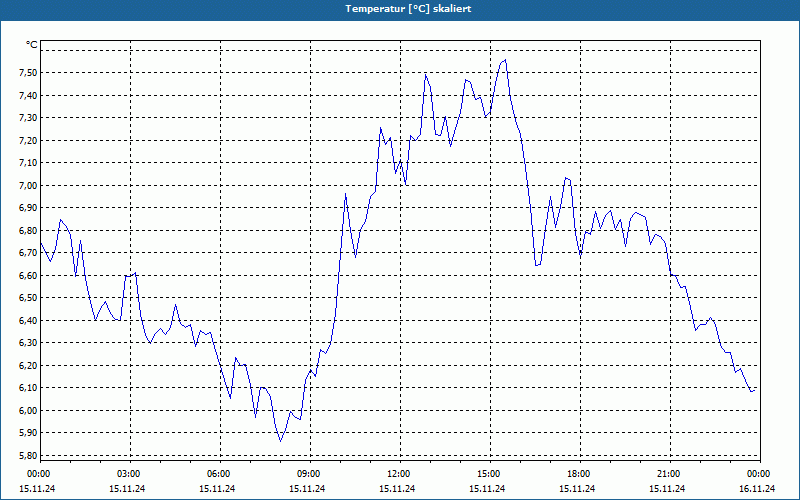Screen dimensions: 800x500
Task: Click the 15:00 time axis label
Action: (488, 474)
